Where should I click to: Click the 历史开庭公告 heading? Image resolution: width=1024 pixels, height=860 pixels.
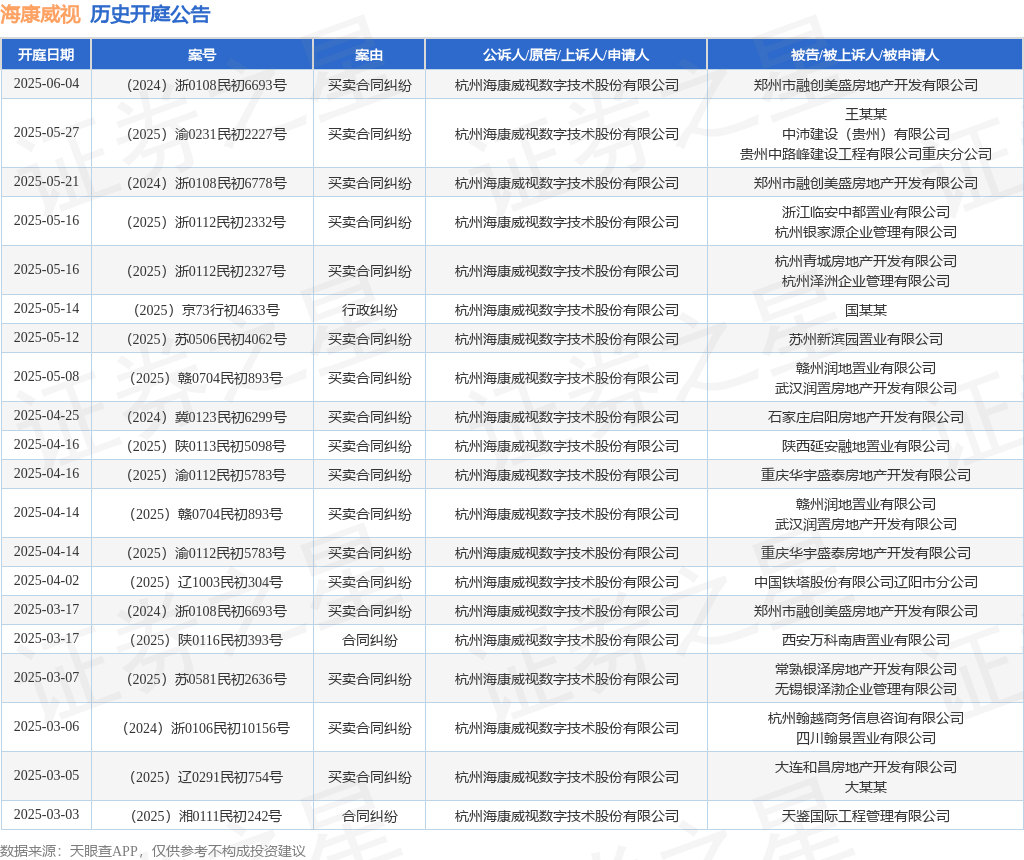coord(150,14)
